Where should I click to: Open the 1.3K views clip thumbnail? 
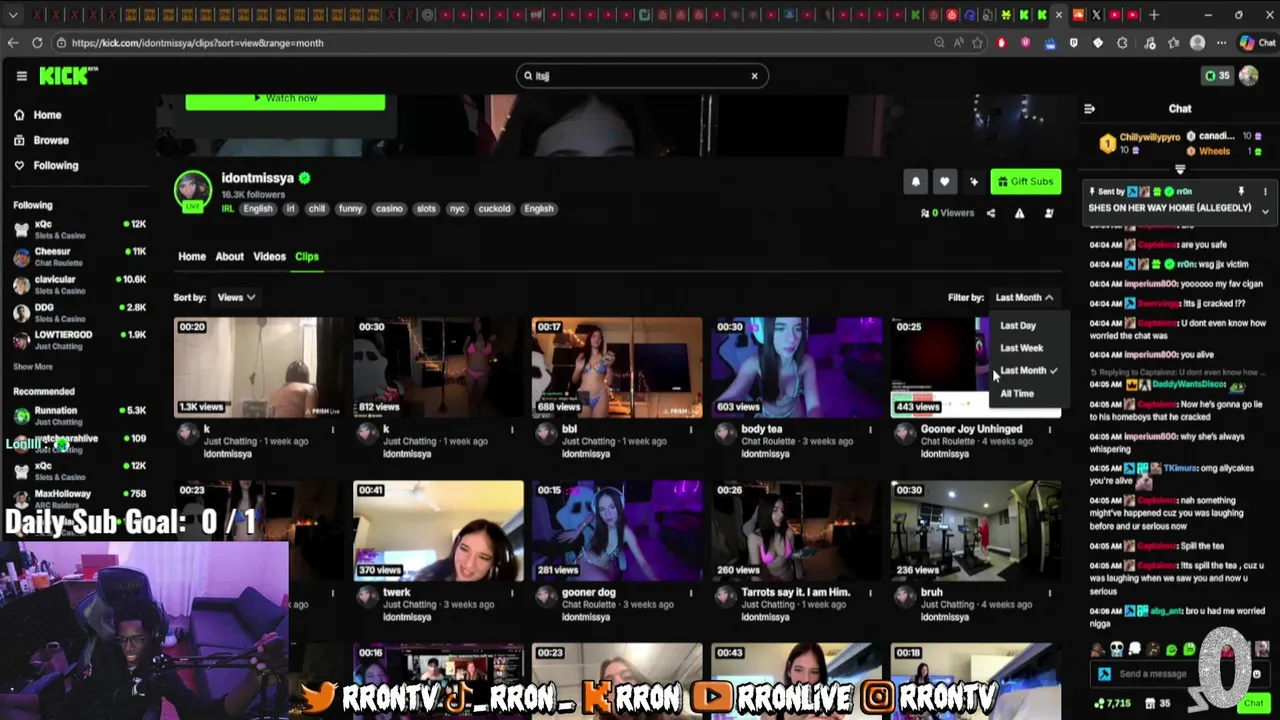tap(258, 367)
